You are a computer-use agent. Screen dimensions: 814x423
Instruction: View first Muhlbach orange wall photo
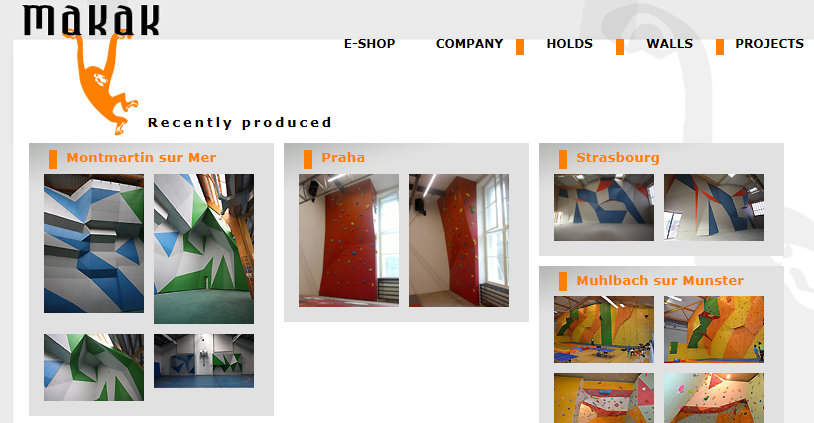(604, 330)
